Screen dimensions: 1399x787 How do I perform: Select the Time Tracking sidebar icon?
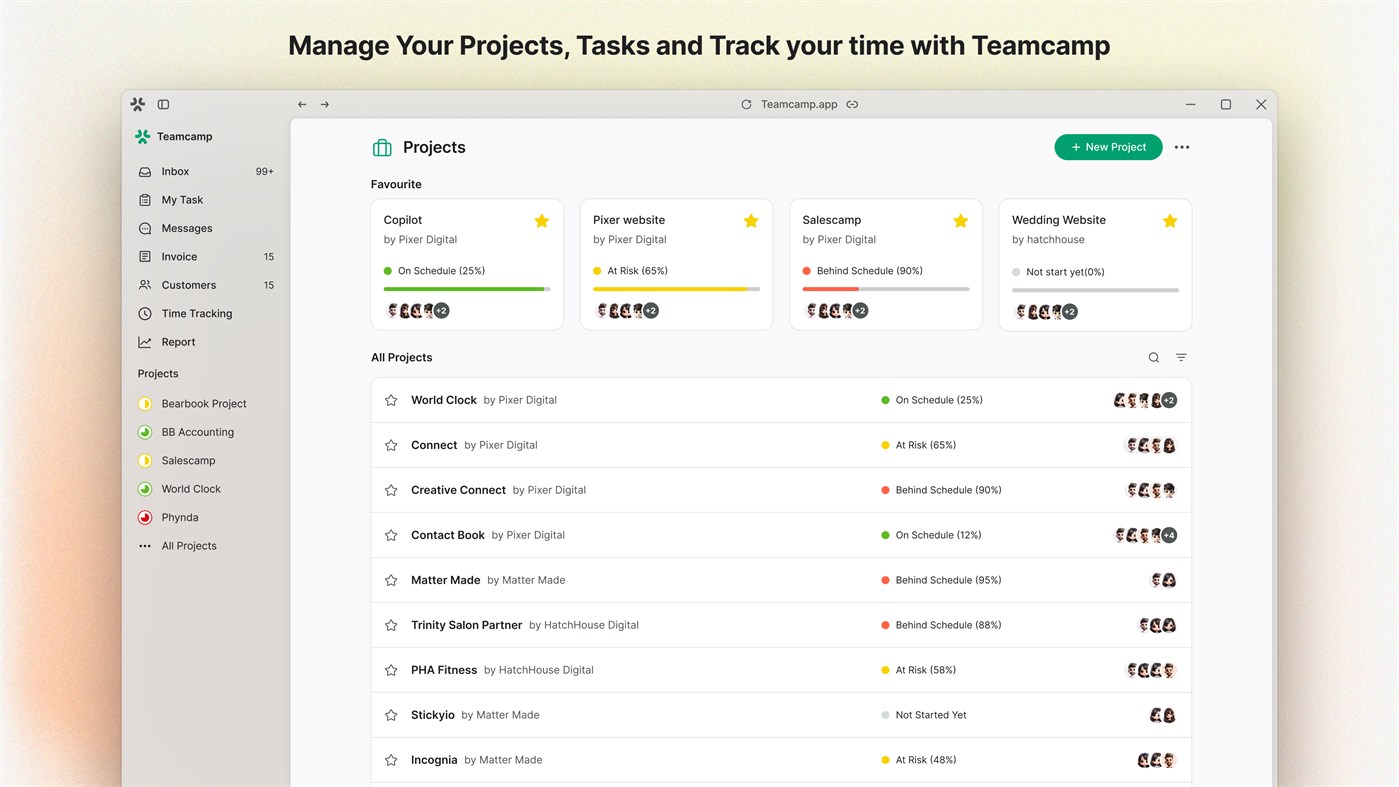tap(143, 313)
